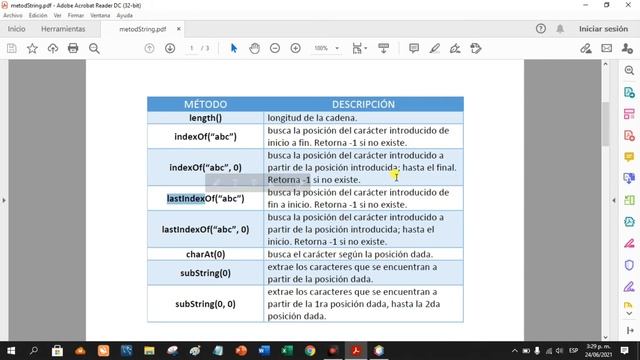Open the Protect shield tool
The image size is (640, 360).
[x=629, y=265]
